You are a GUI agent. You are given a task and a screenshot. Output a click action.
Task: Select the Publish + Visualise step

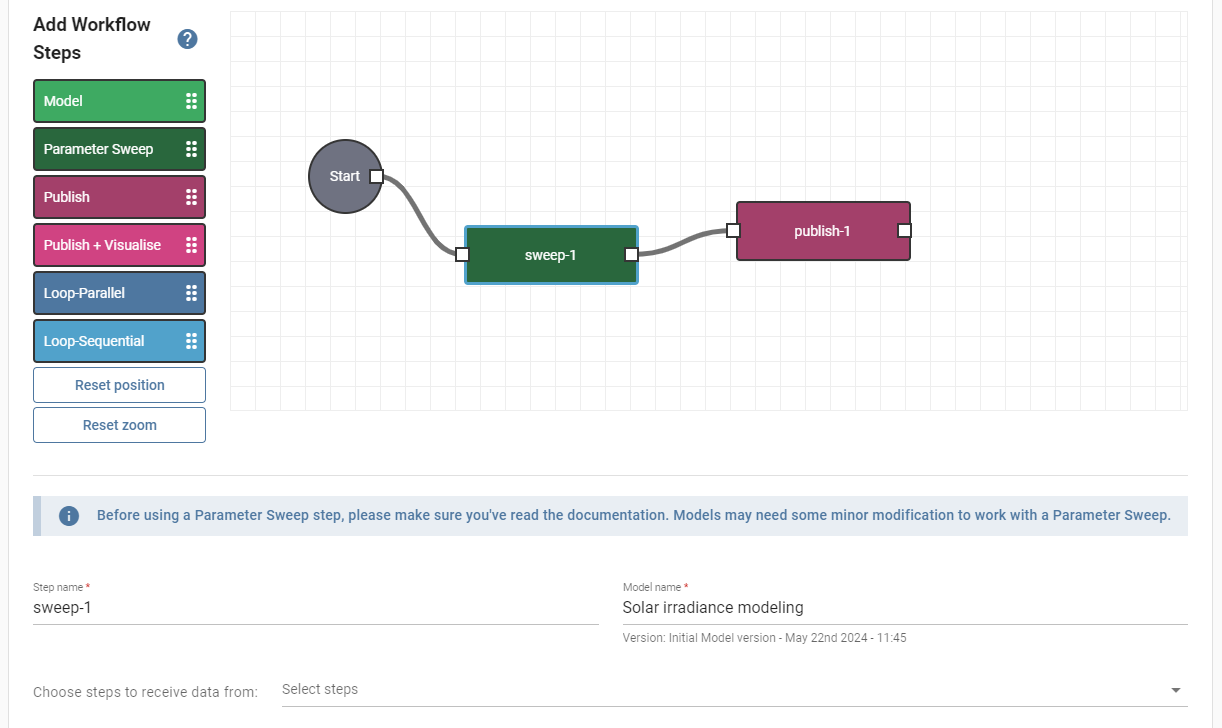(100, 244)
